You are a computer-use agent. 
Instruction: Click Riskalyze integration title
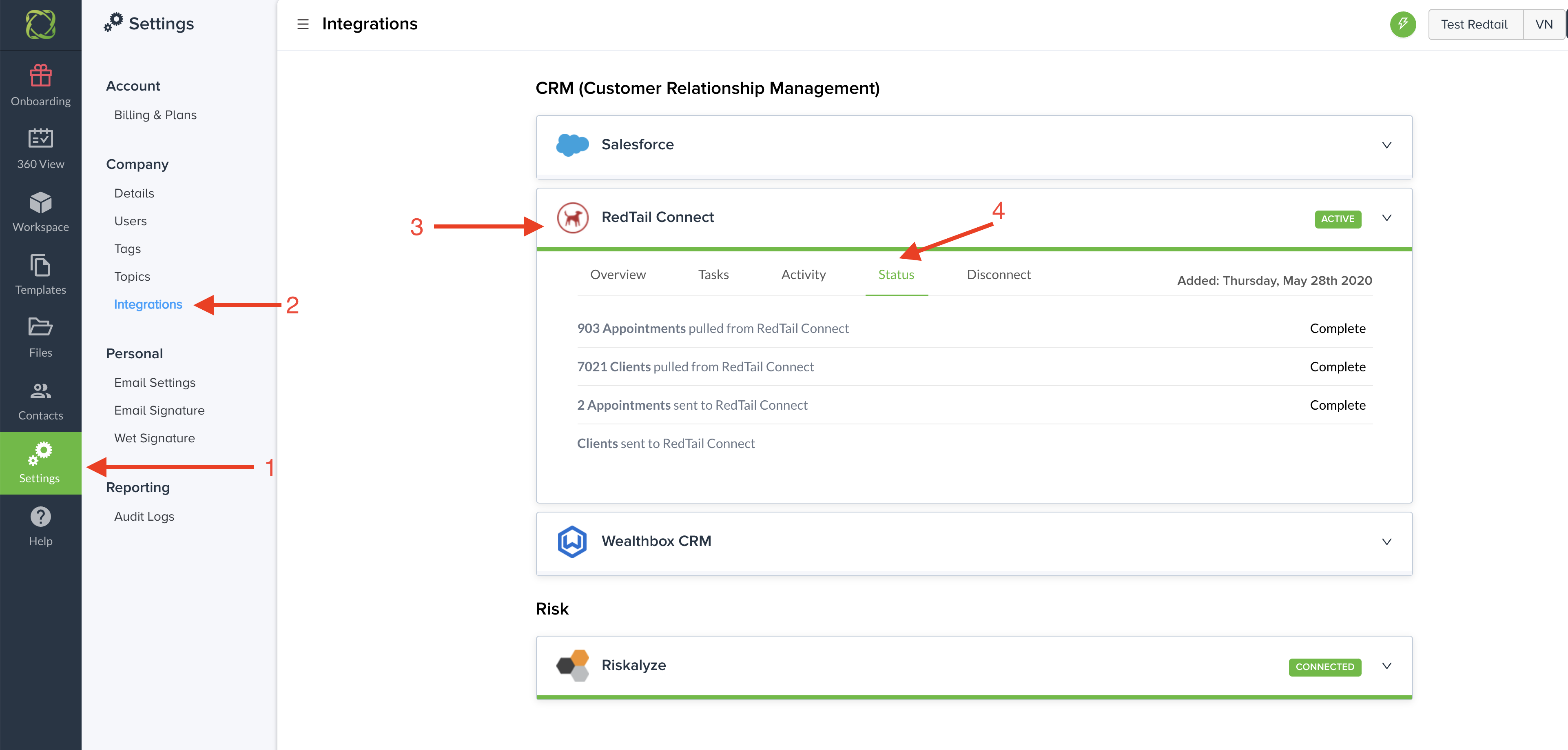(633, 666)
